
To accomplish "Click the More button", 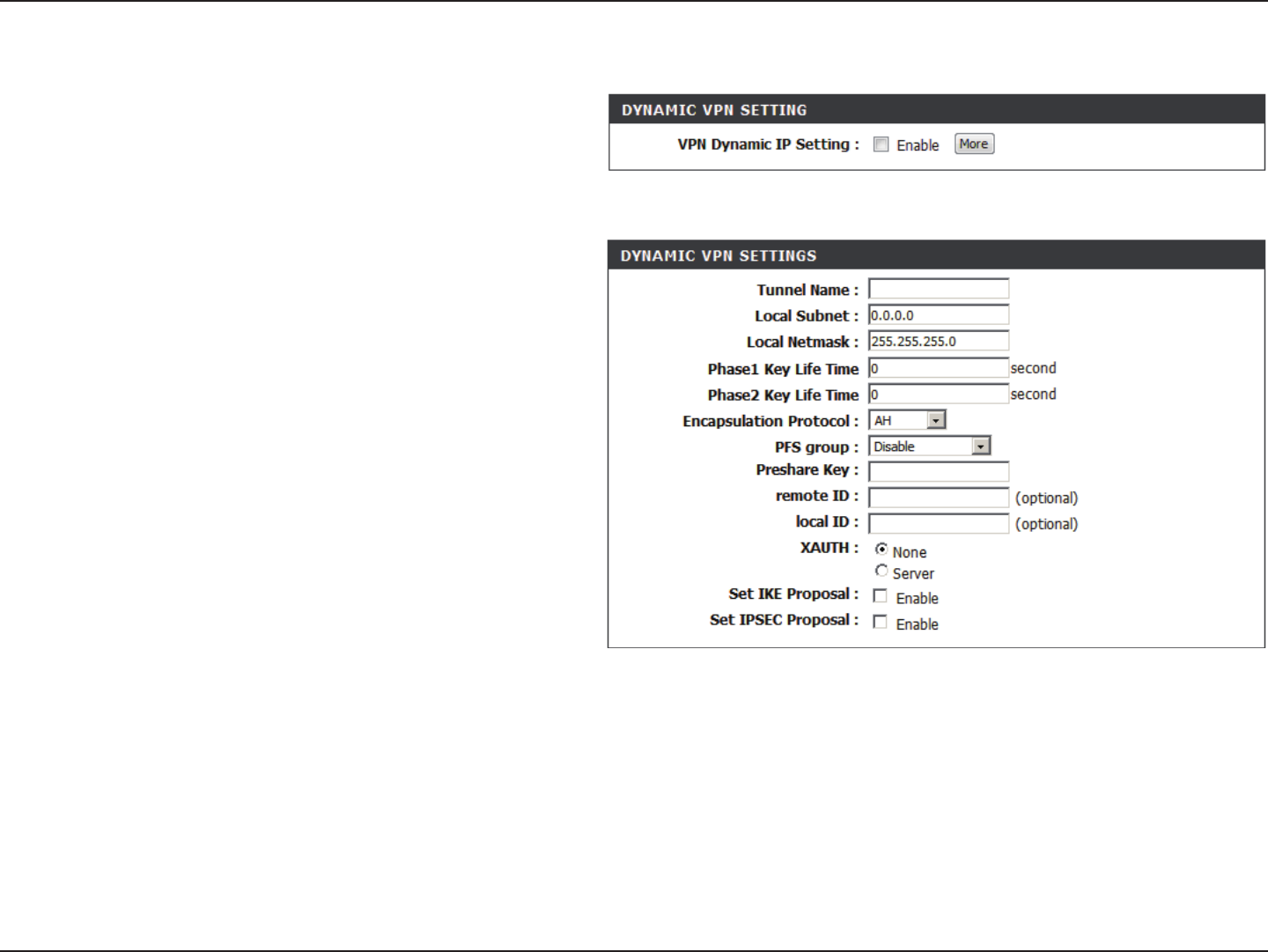I will [974, 144].
